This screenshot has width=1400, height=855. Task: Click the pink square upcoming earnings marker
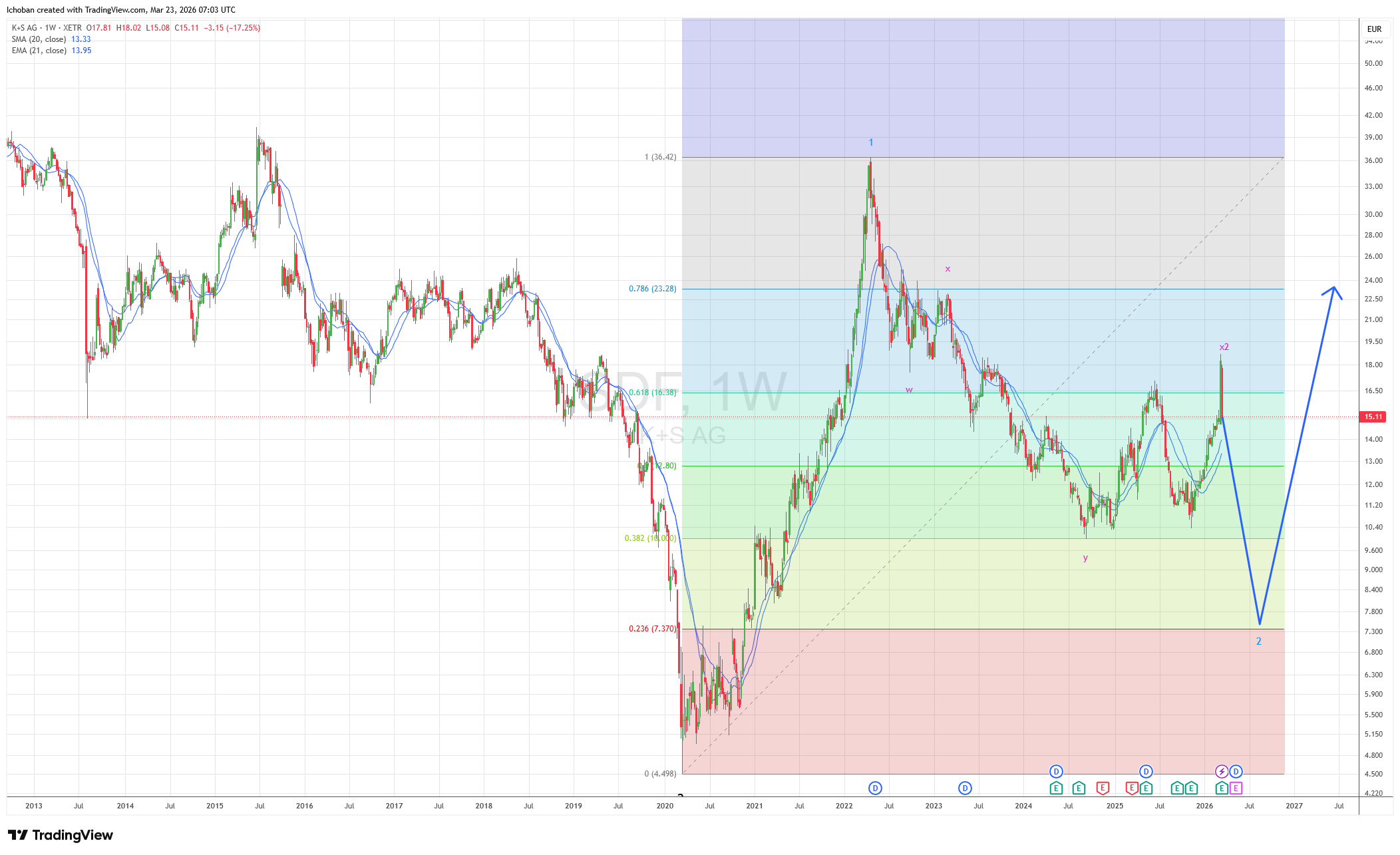click(1236, 788)
